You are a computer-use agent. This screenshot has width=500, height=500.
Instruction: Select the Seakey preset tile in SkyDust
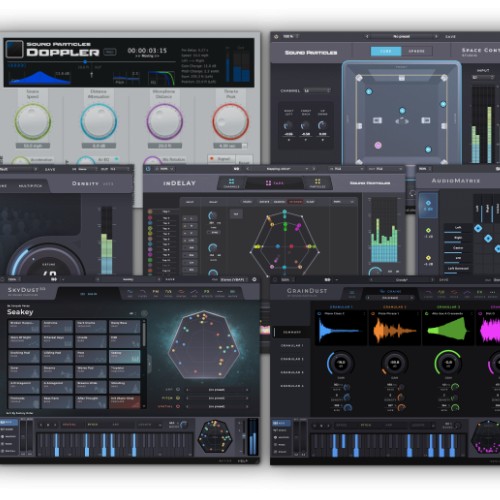124,356
